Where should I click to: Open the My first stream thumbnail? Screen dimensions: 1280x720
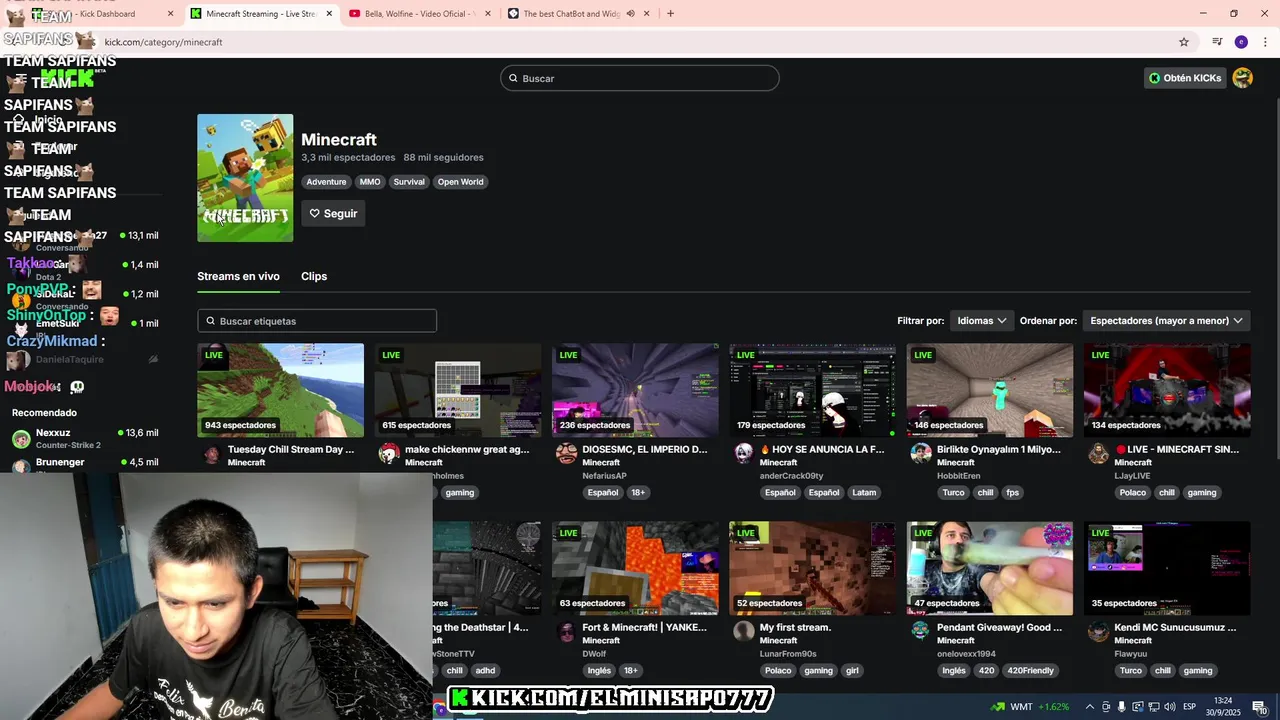click(812, 568)
